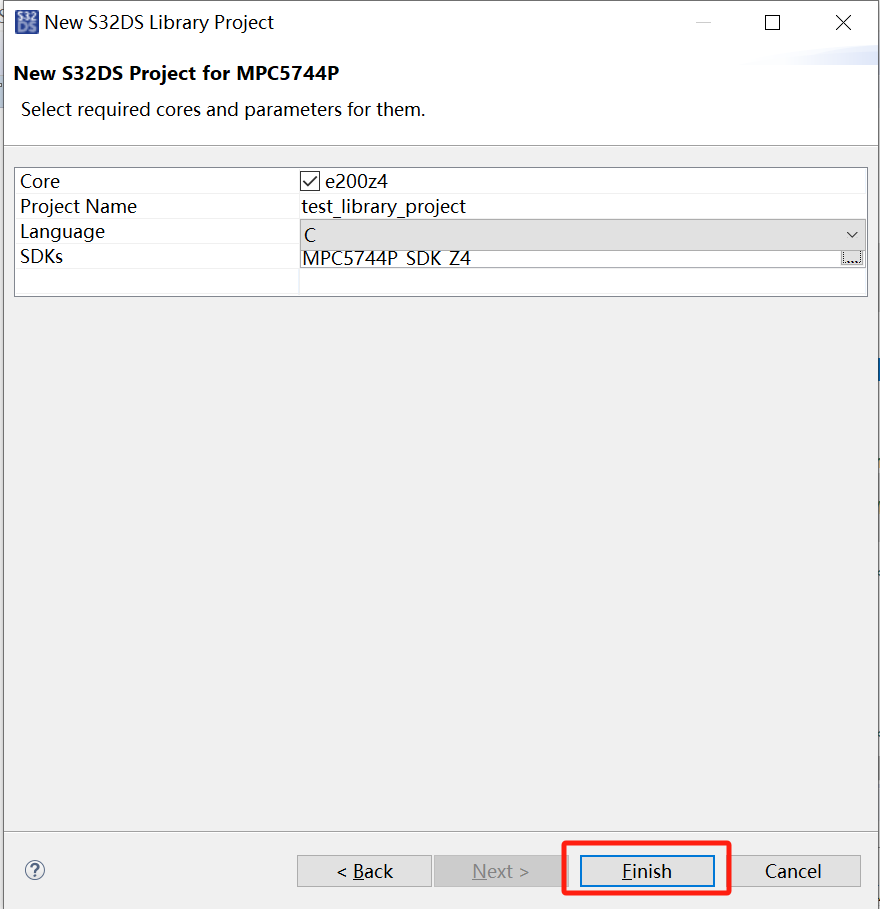This screenshot has height=909, width=880.
Task: Click the disabled Next button
Action: [500, 871]
